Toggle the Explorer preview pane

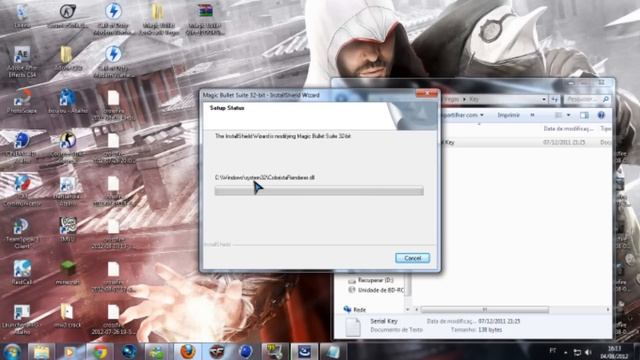point(584,116)
